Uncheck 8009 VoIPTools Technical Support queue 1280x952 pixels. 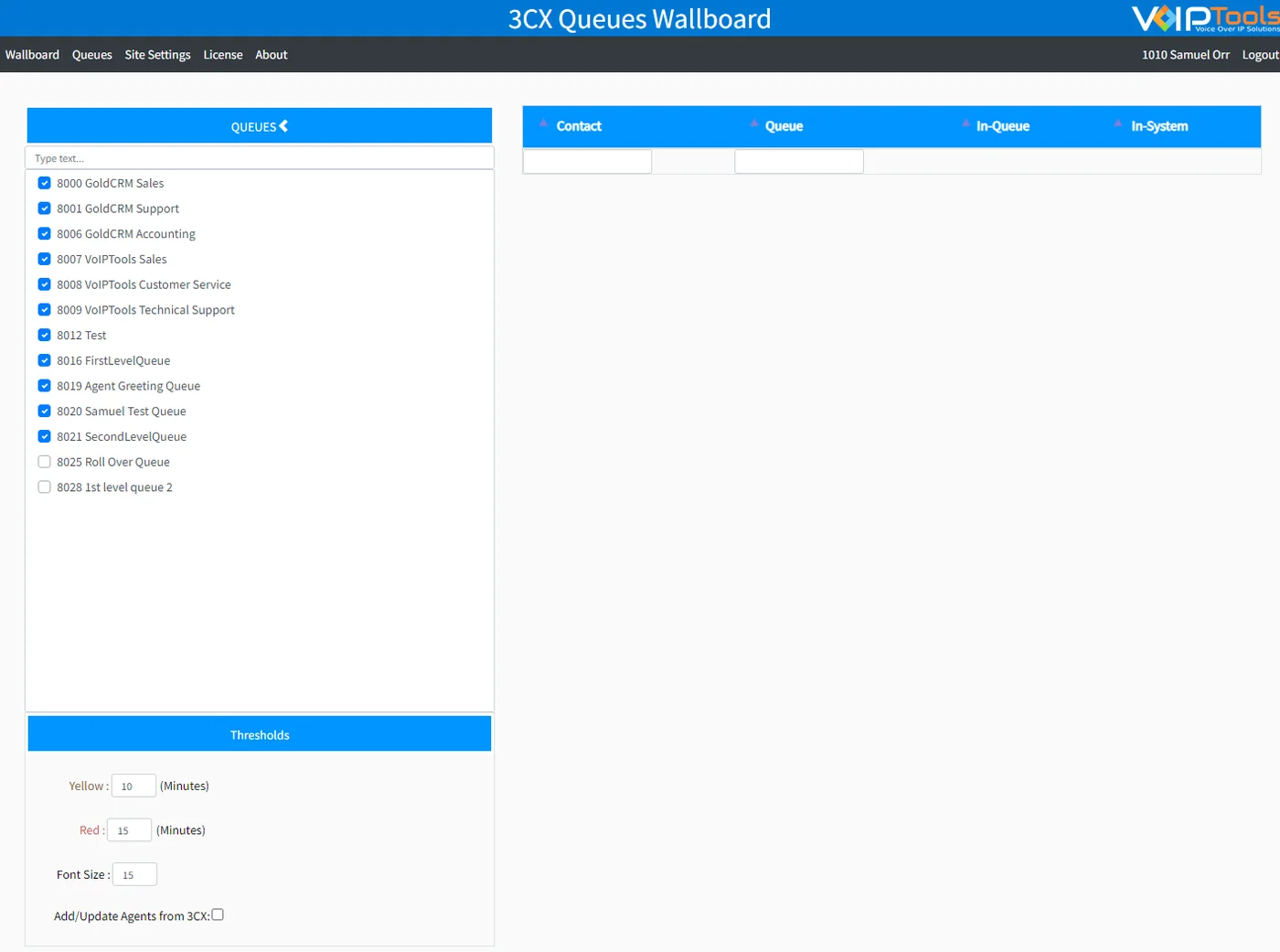pos(44,309)
